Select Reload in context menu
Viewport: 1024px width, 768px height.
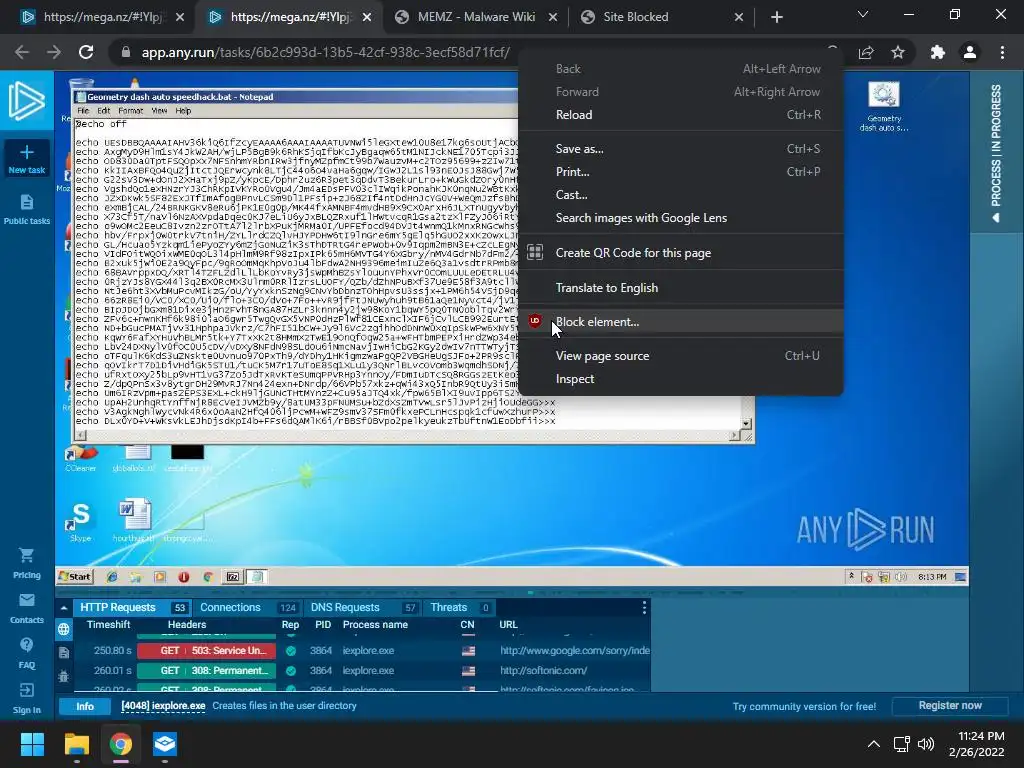coord(680,115)
